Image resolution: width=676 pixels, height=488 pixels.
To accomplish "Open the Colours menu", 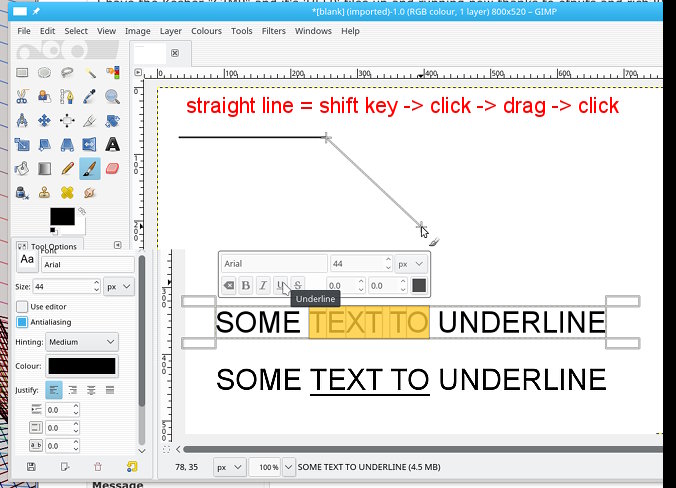I will 206,31.
